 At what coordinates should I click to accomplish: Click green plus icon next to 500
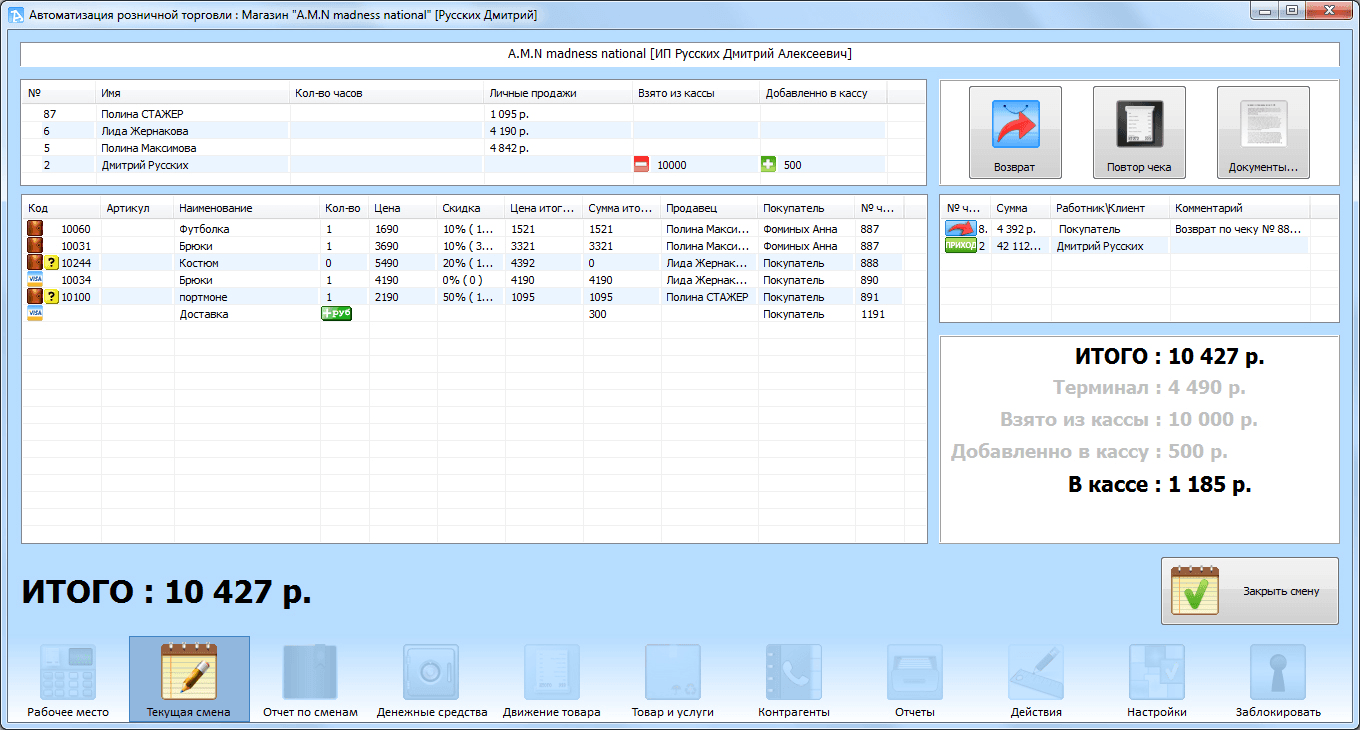pos(768,165)
